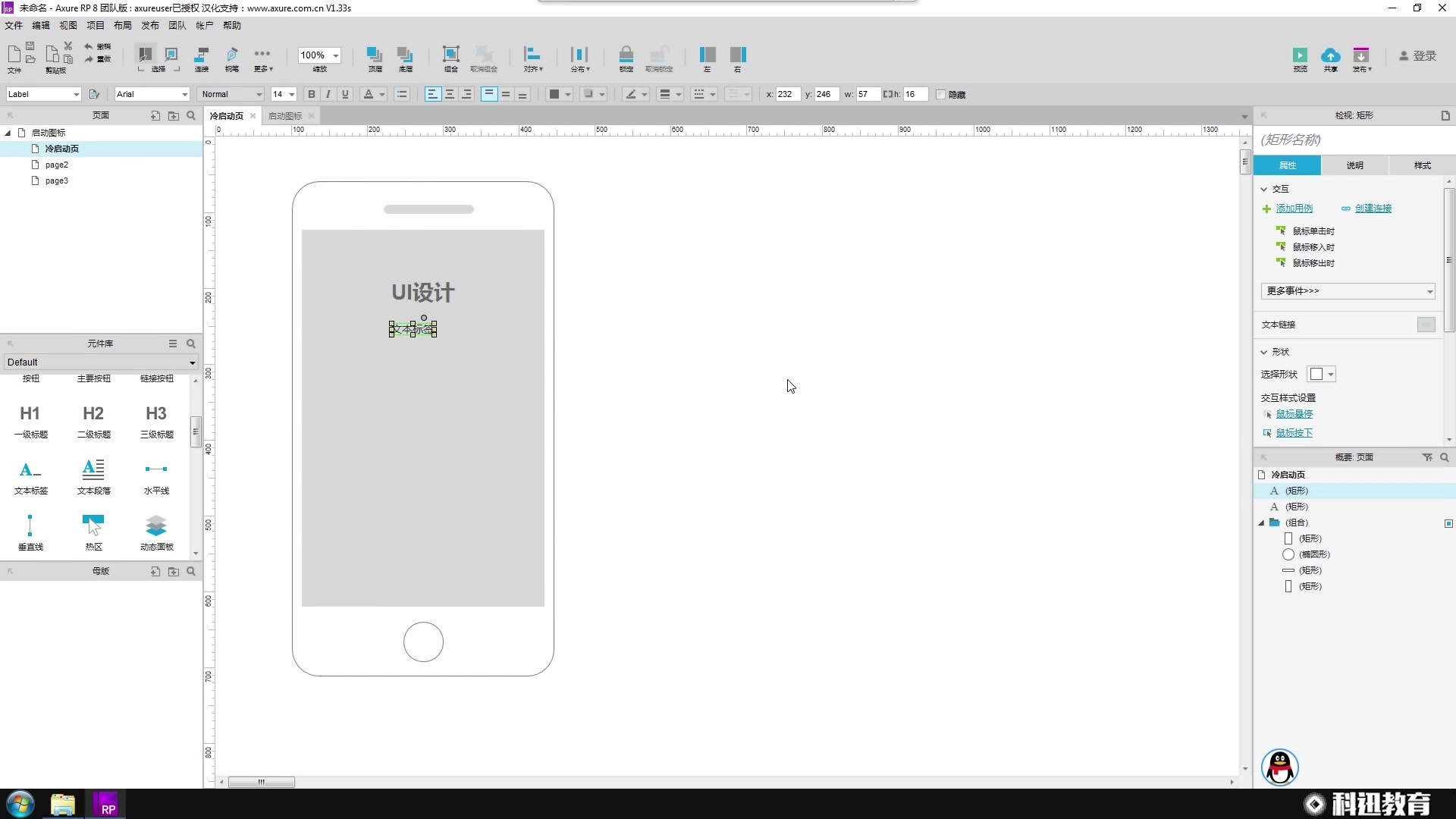Switch to the 说明 tab
Screen dimensions: 1456x819
coord(1355,164)
